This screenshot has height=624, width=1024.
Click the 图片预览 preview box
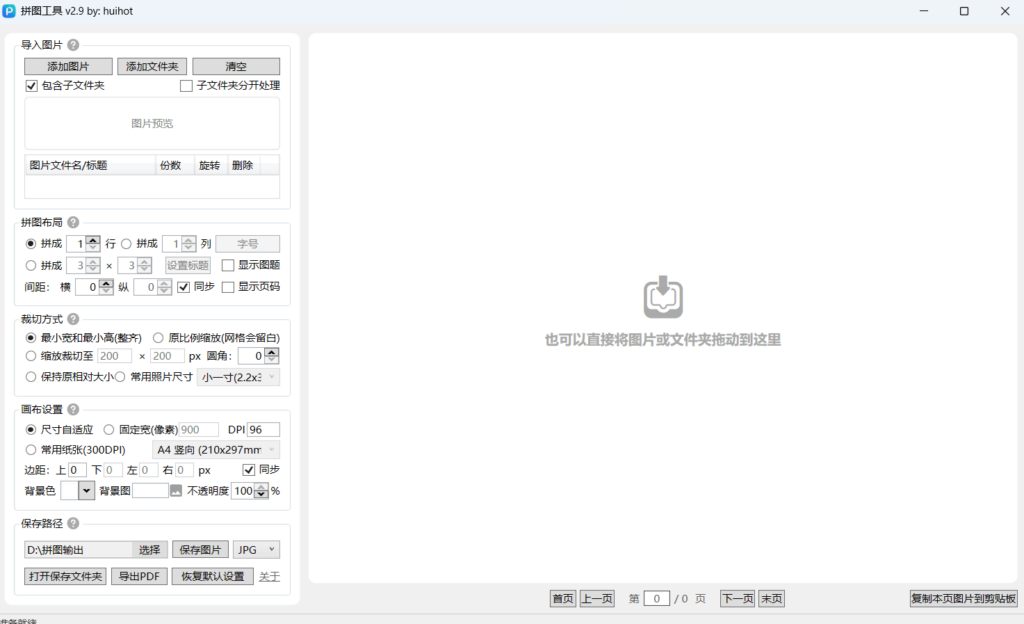(152, 123)
